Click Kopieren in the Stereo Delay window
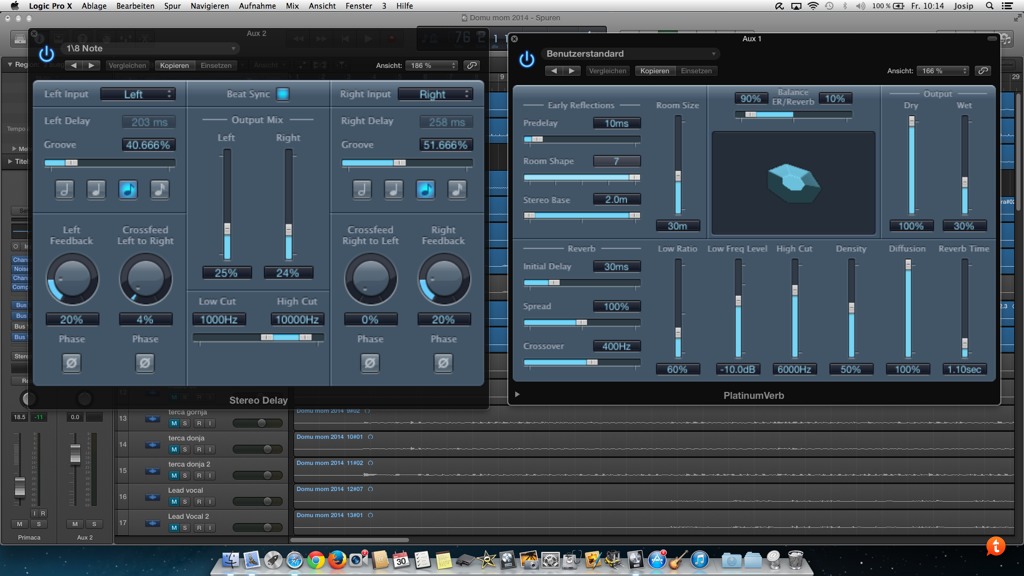This screenshot has height=576, width=1024. tap(174, 65)
